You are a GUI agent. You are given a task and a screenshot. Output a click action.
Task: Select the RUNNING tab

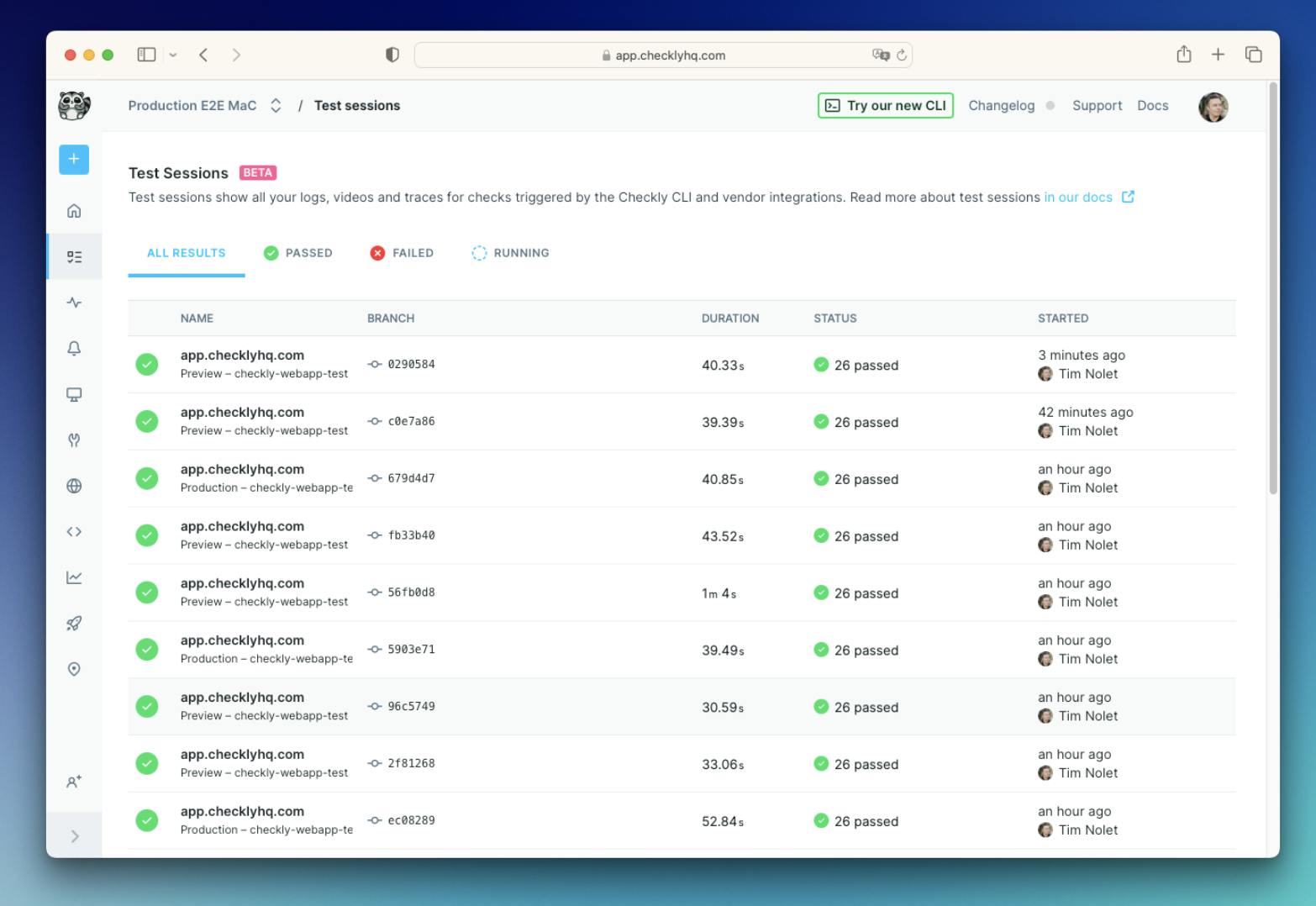coord(510,253)
